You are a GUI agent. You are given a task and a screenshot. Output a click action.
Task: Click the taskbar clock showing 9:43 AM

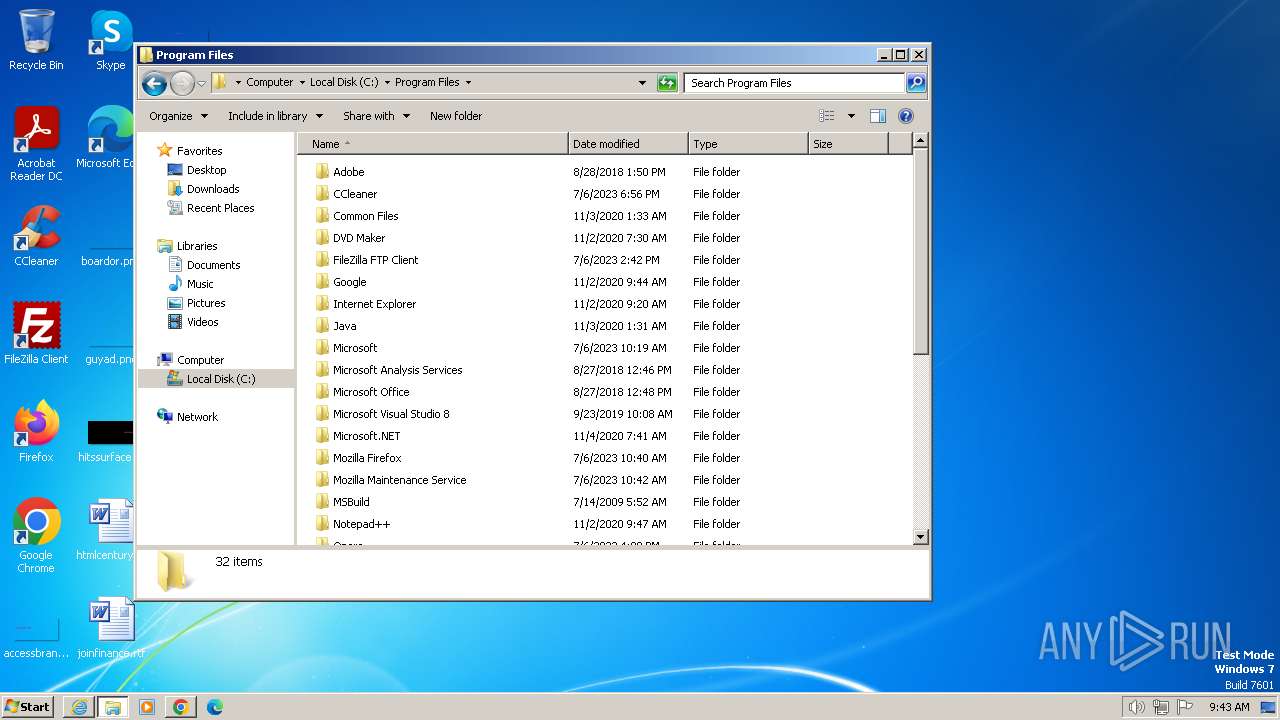pyautogui.click(x=1229, y=707)
